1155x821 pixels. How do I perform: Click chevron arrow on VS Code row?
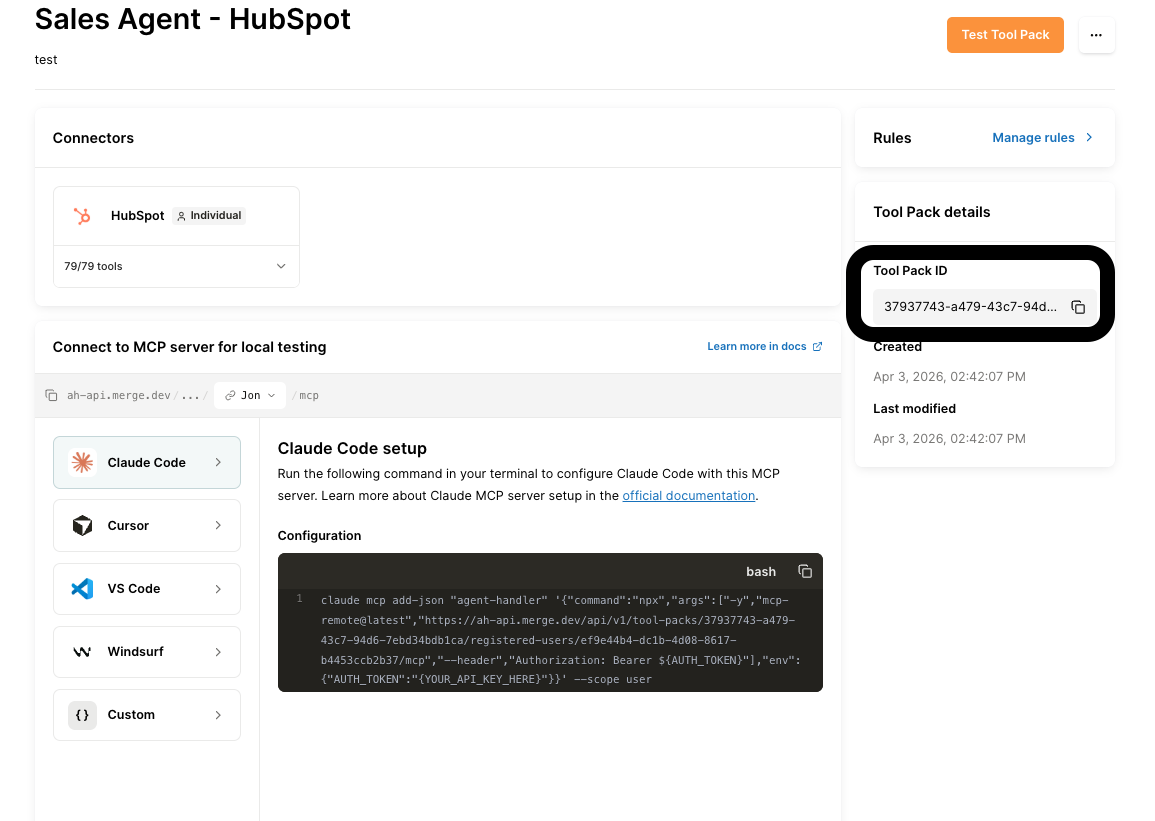218,589
